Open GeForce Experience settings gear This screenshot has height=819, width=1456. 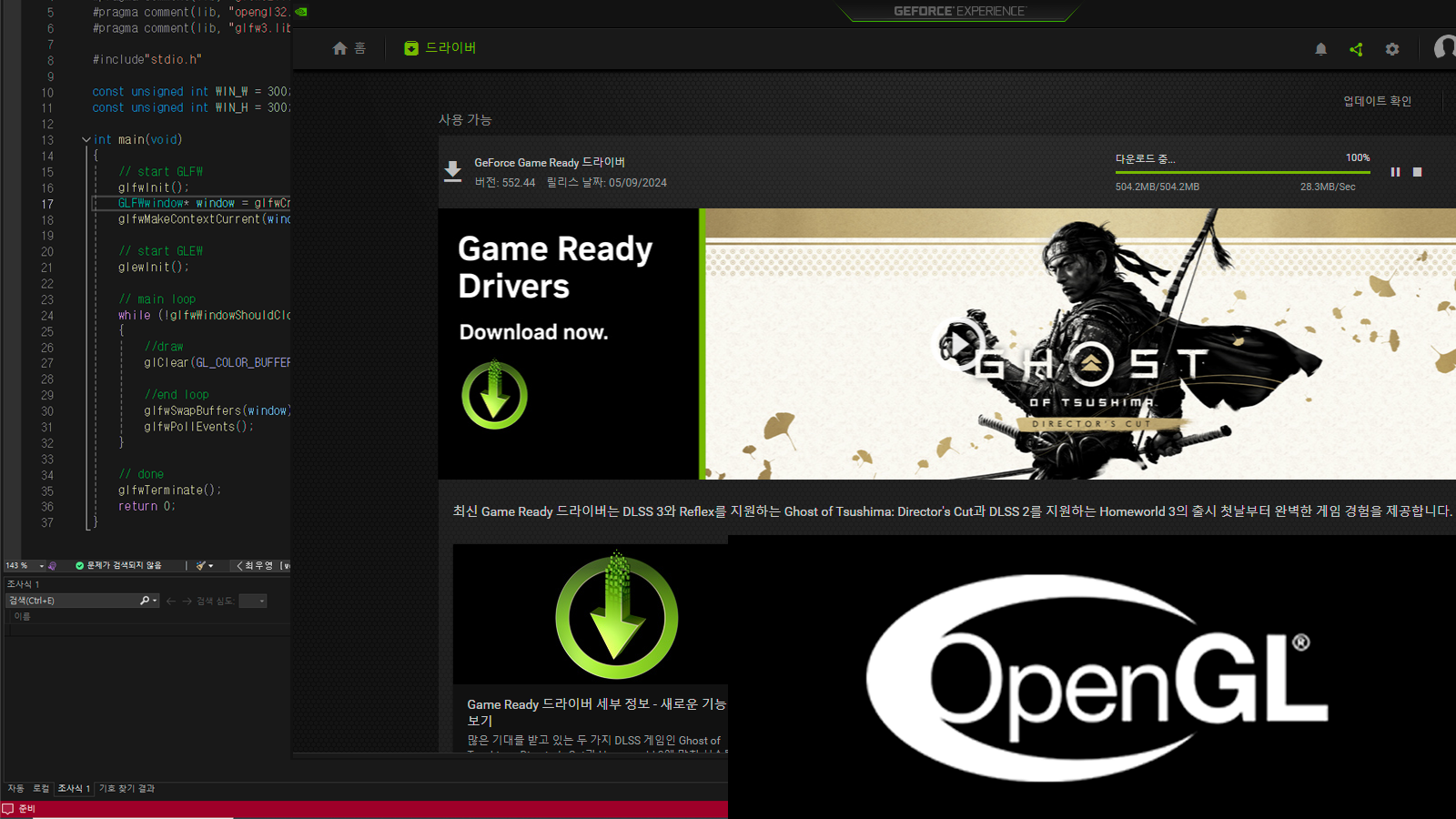point(1391,49)
